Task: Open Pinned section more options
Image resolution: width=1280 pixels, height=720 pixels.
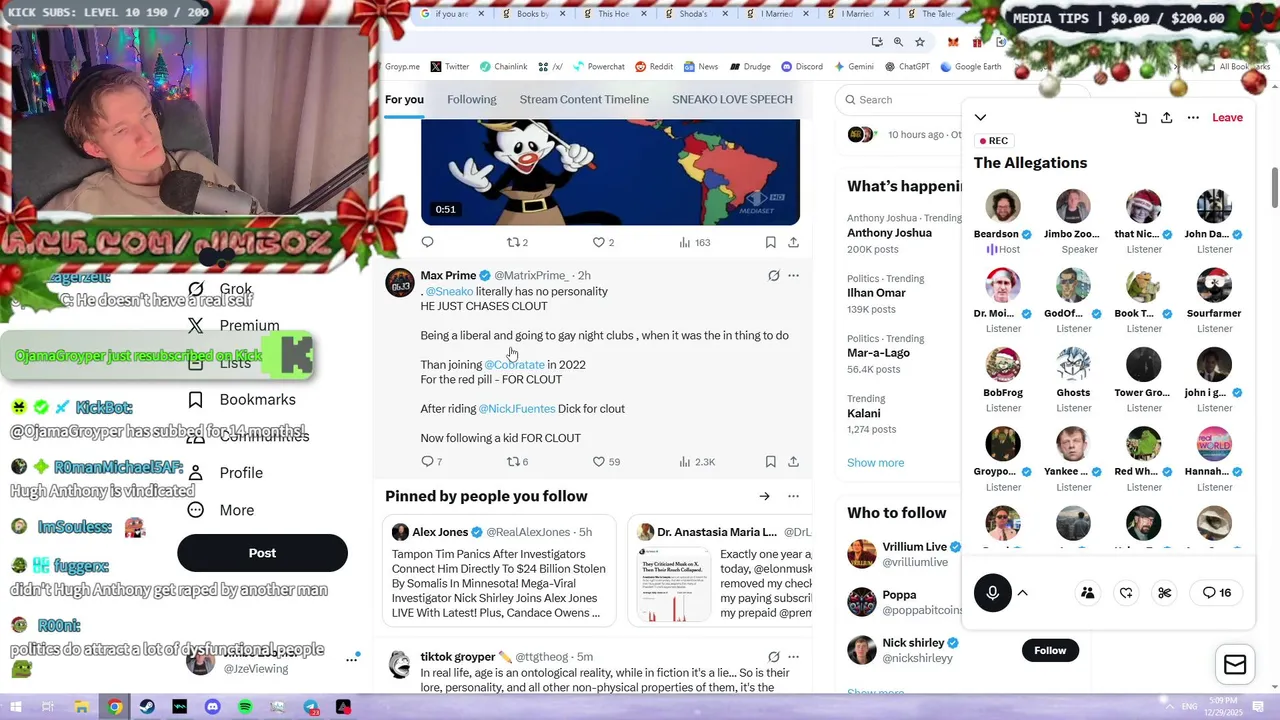Action: (793, 496)
